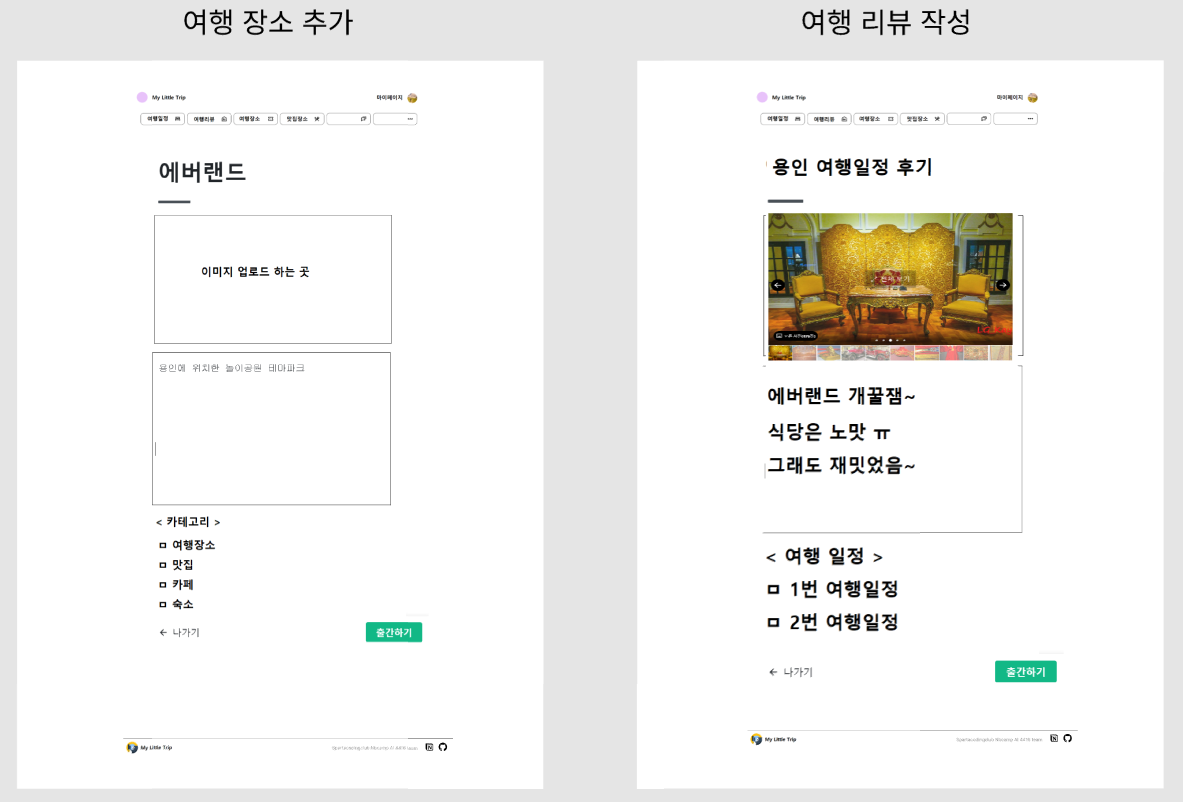
Task: Click the 여행 장소 추가 panel title
Action: (269, 22)
